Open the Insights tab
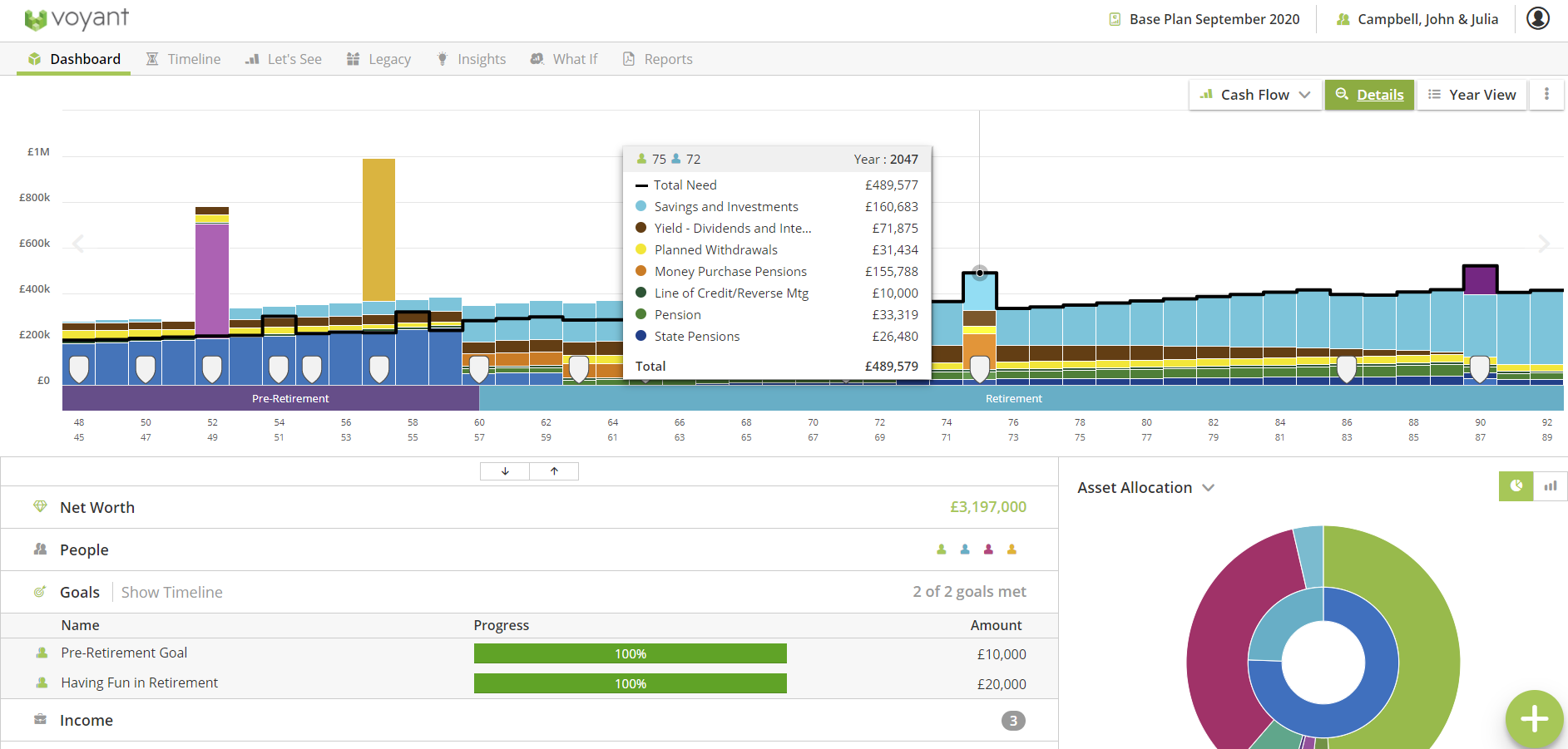Screen dimensions: 1568x749 (471, 59)
